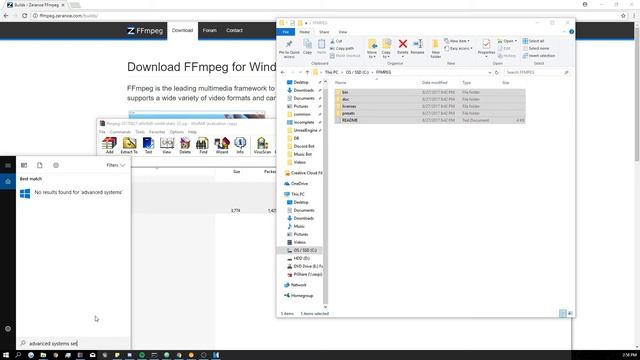Bookmark this page with the star icon
The height and width of the screenshot is (360, 640).
tap(623, 16)
